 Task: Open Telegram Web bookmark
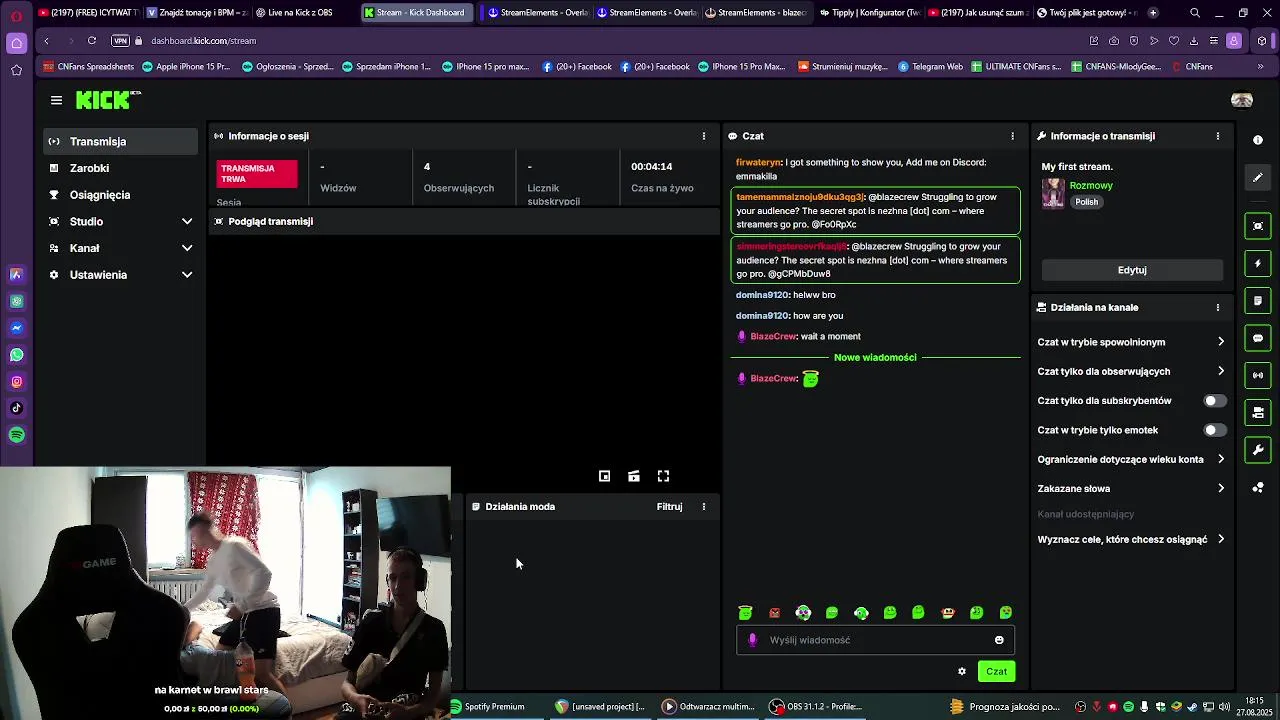tap(930, 67)
